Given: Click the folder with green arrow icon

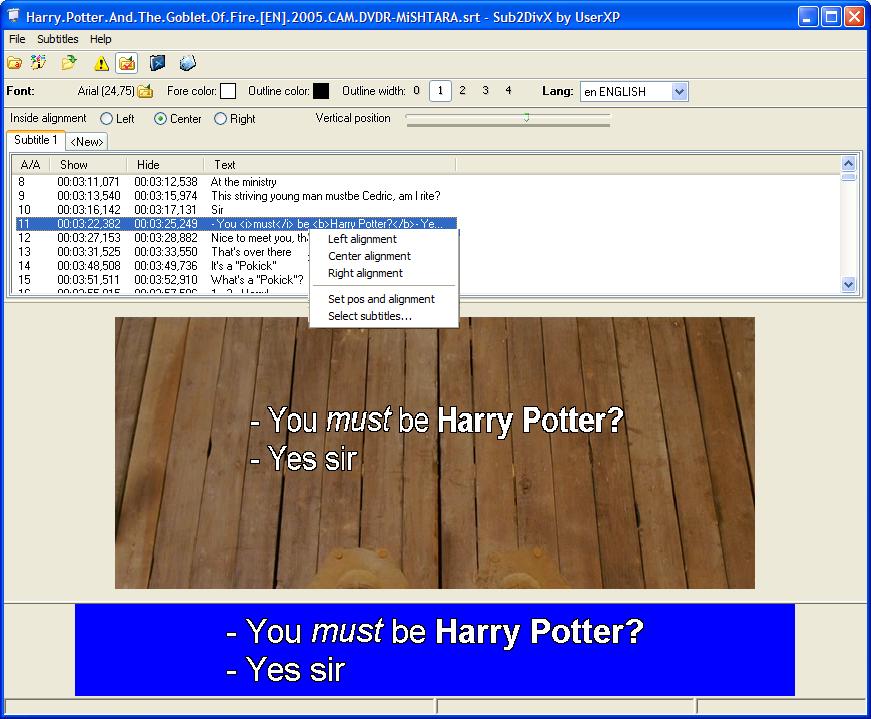Looking at the screenshot, I should [x=69, y=63].
